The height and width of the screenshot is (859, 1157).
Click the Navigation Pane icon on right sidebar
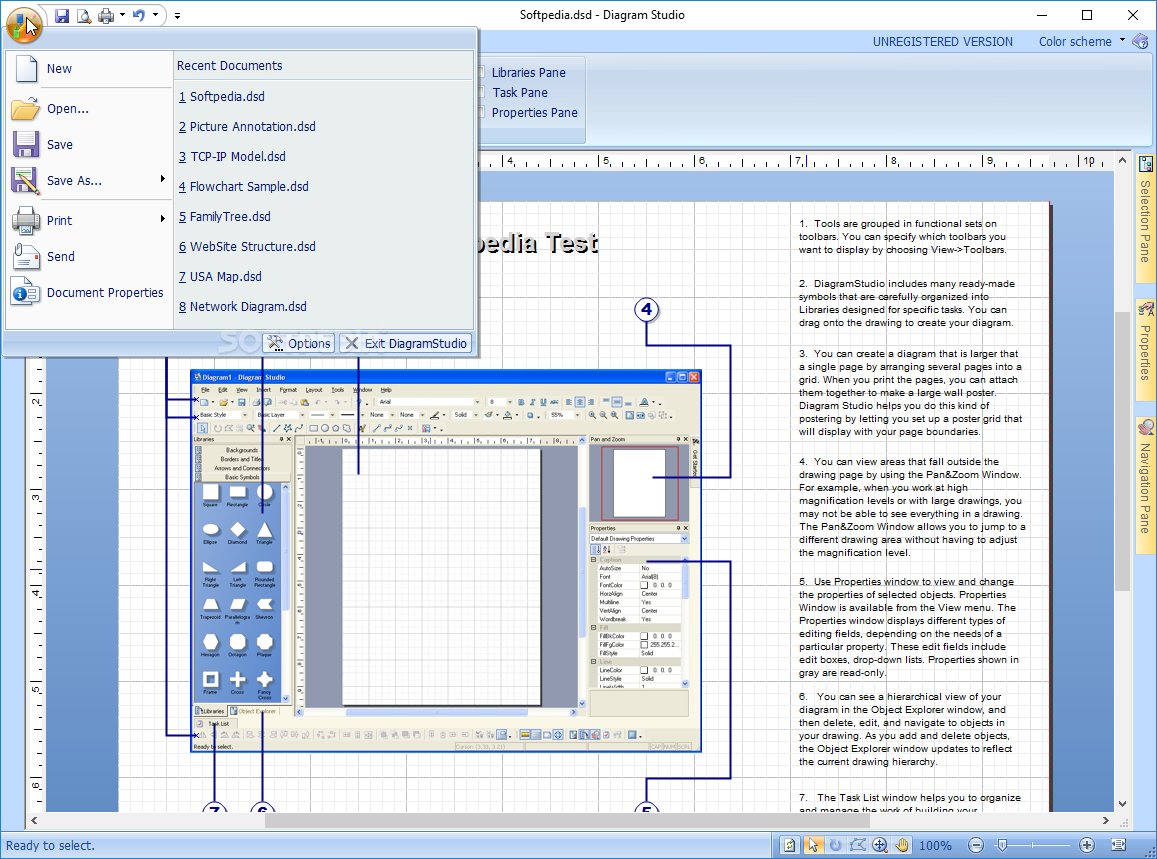1146,427
